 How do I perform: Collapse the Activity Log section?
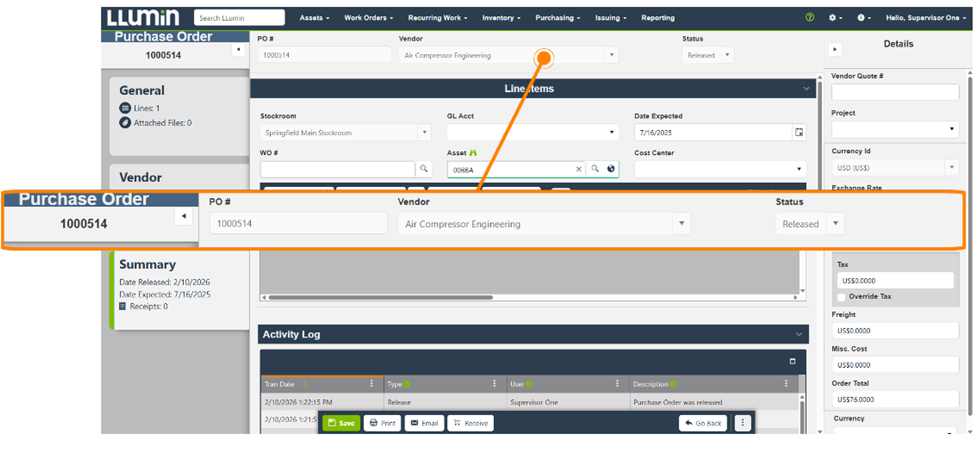(799, 334)
